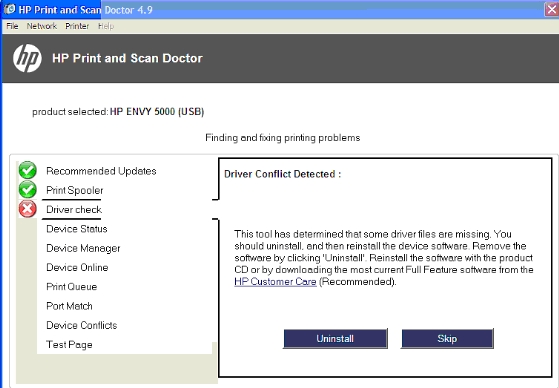The height and width of the screenshot is (388, 559).
Task: Select Print Queue step
Action: [x=71, y=287]
